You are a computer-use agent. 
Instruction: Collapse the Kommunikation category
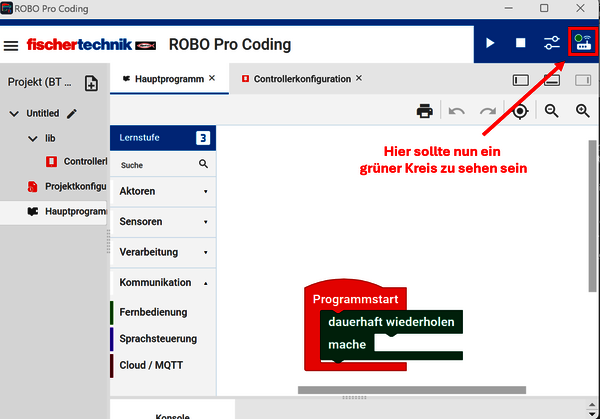pos(163,283)
